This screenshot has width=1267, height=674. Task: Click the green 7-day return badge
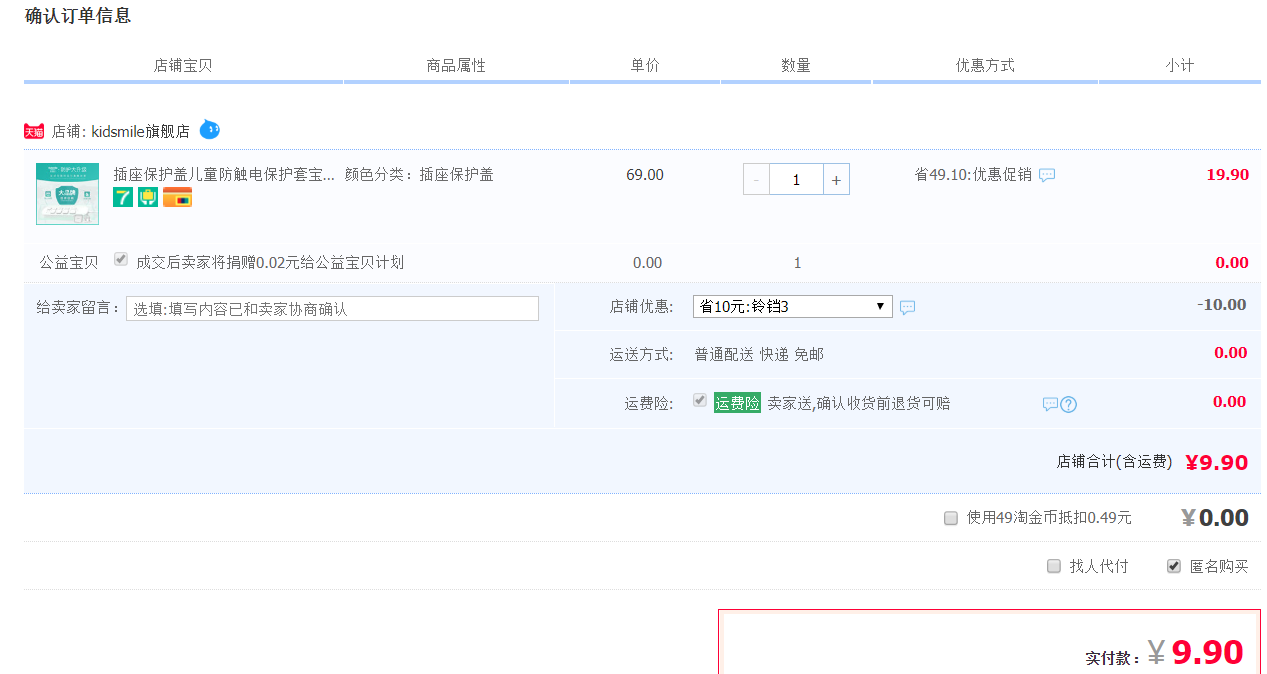(122, 197)
